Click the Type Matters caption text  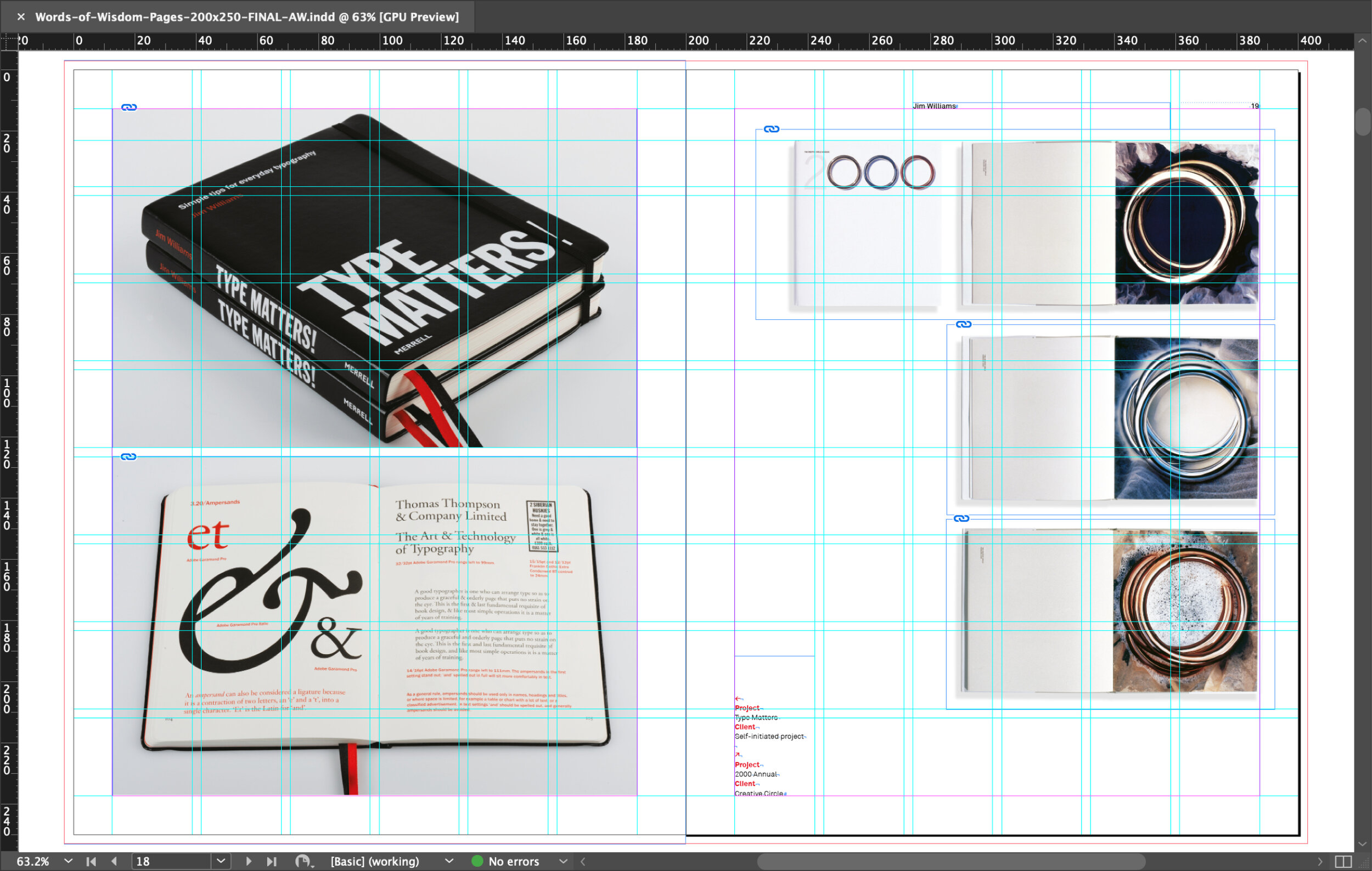click(756, 717)
